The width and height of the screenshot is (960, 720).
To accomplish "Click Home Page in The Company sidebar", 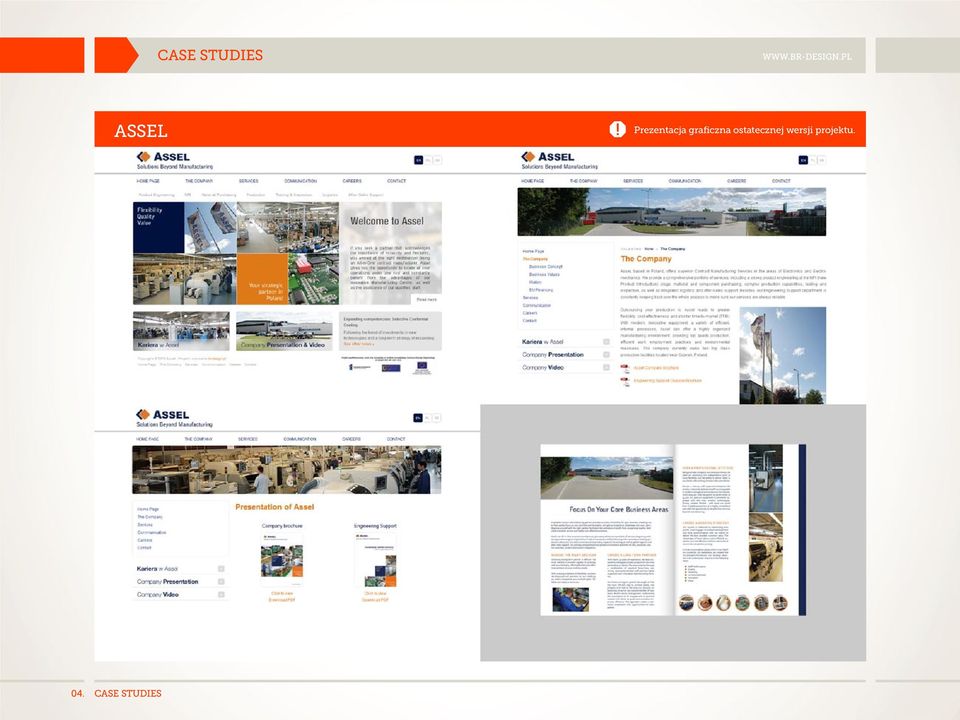I will coord(533,251).
